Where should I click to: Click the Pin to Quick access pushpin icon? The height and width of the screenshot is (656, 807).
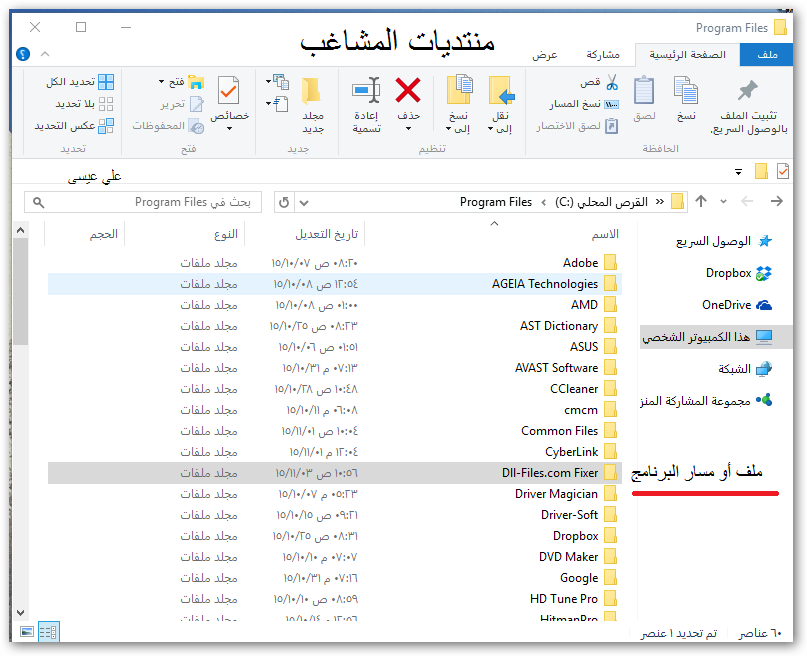pos(747,92)
